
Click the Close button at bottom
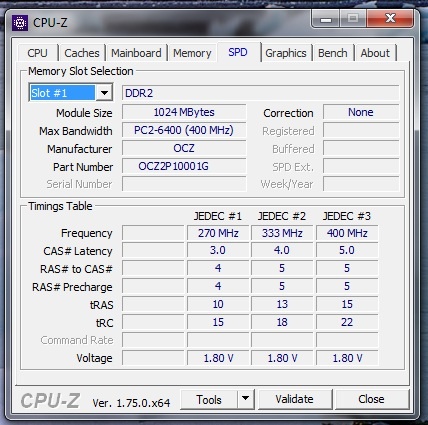pyautogui.click(x=371, y=399)
